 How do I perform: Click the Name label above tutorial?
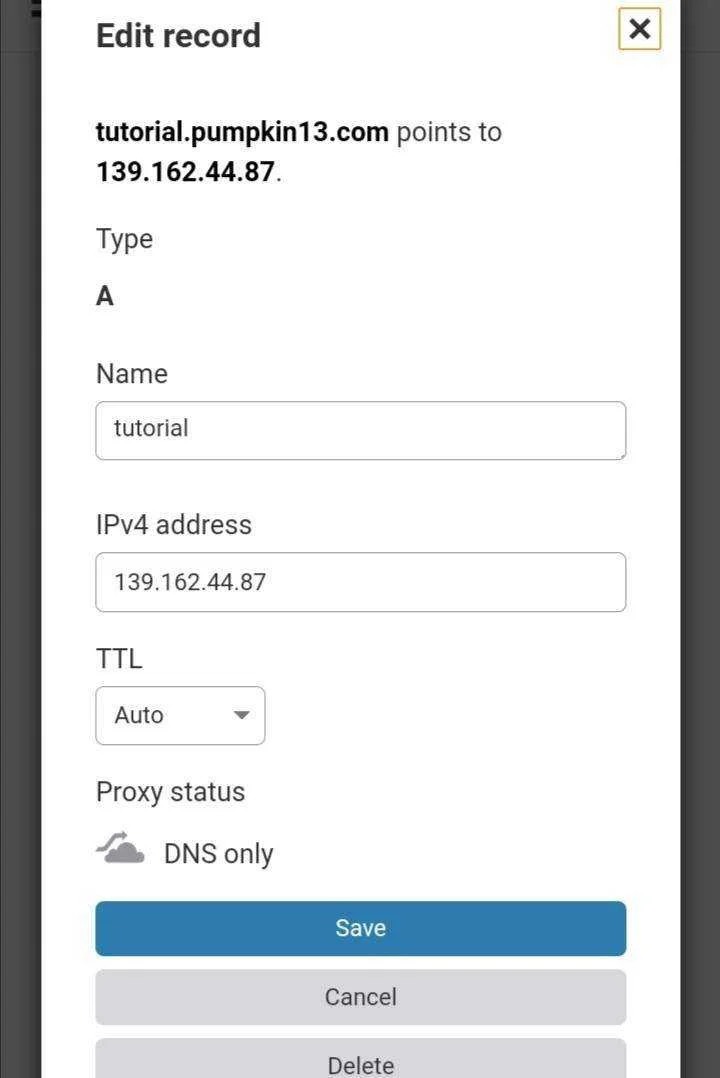(x=132, y=374)
